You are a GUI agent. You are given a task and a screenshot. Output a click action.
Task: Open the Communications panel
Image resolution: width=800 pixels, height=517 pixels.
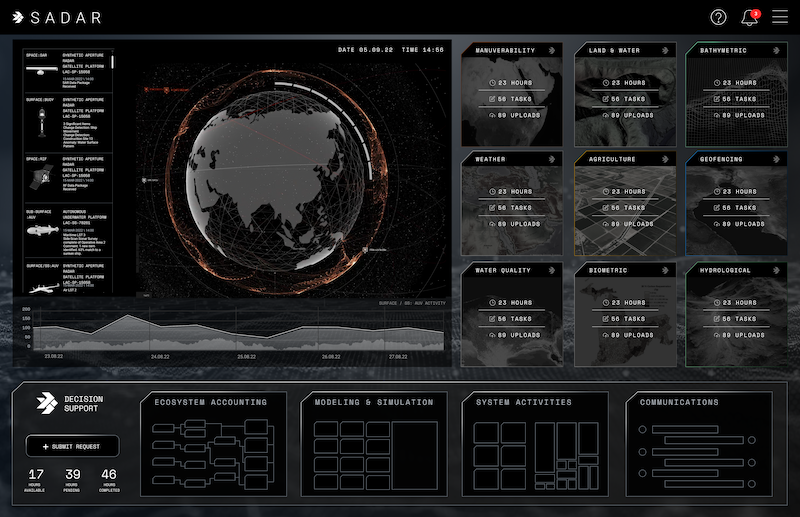(699, 444)
